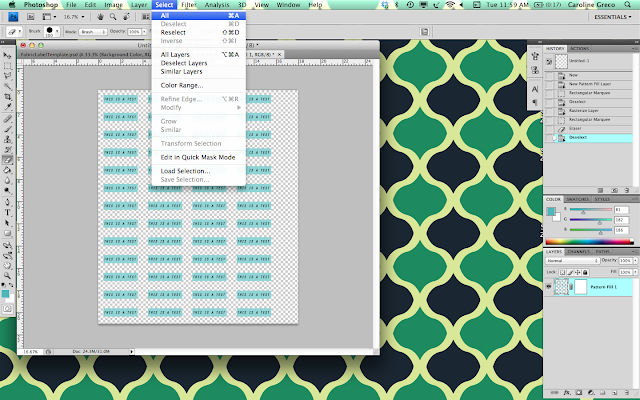Toggle history brush source for New state
The width and height of the screenshot is (640, 400).
(x=549, y=76)
